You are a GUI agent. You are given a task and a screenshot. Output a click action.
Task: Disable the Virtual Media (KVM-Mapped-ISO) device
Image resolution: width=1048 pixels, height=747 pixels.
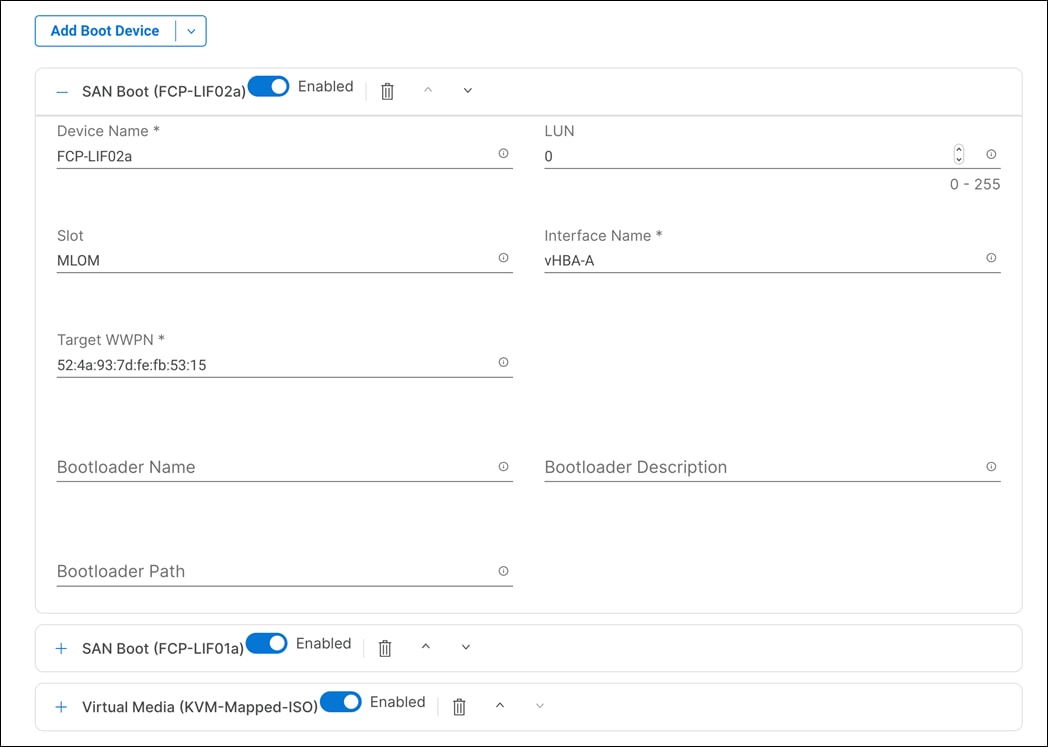tap(340, 702)
